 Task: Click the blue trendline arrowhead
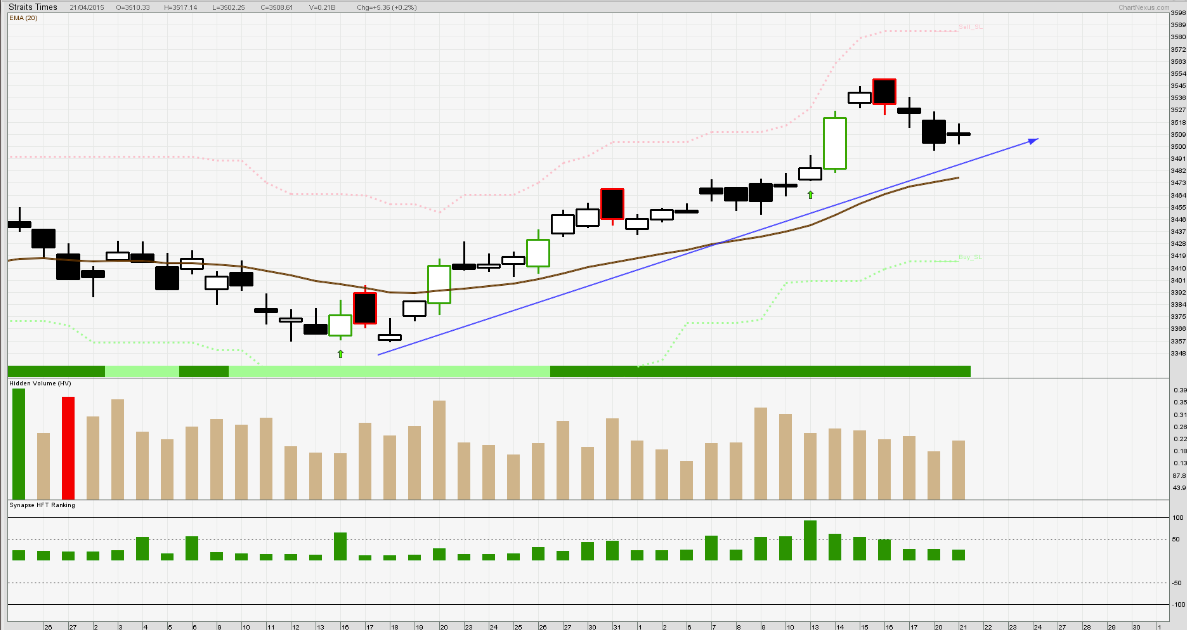point(1034,140)
